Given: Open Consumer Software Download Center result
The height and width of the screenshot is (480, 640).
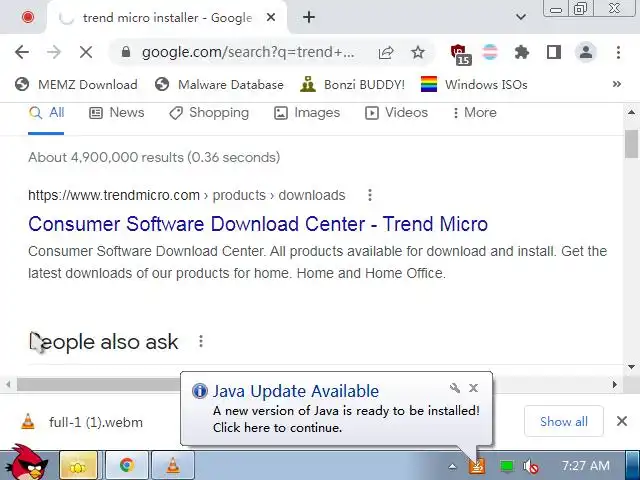Looking at the screenshot, I should (x=258, y=224).
